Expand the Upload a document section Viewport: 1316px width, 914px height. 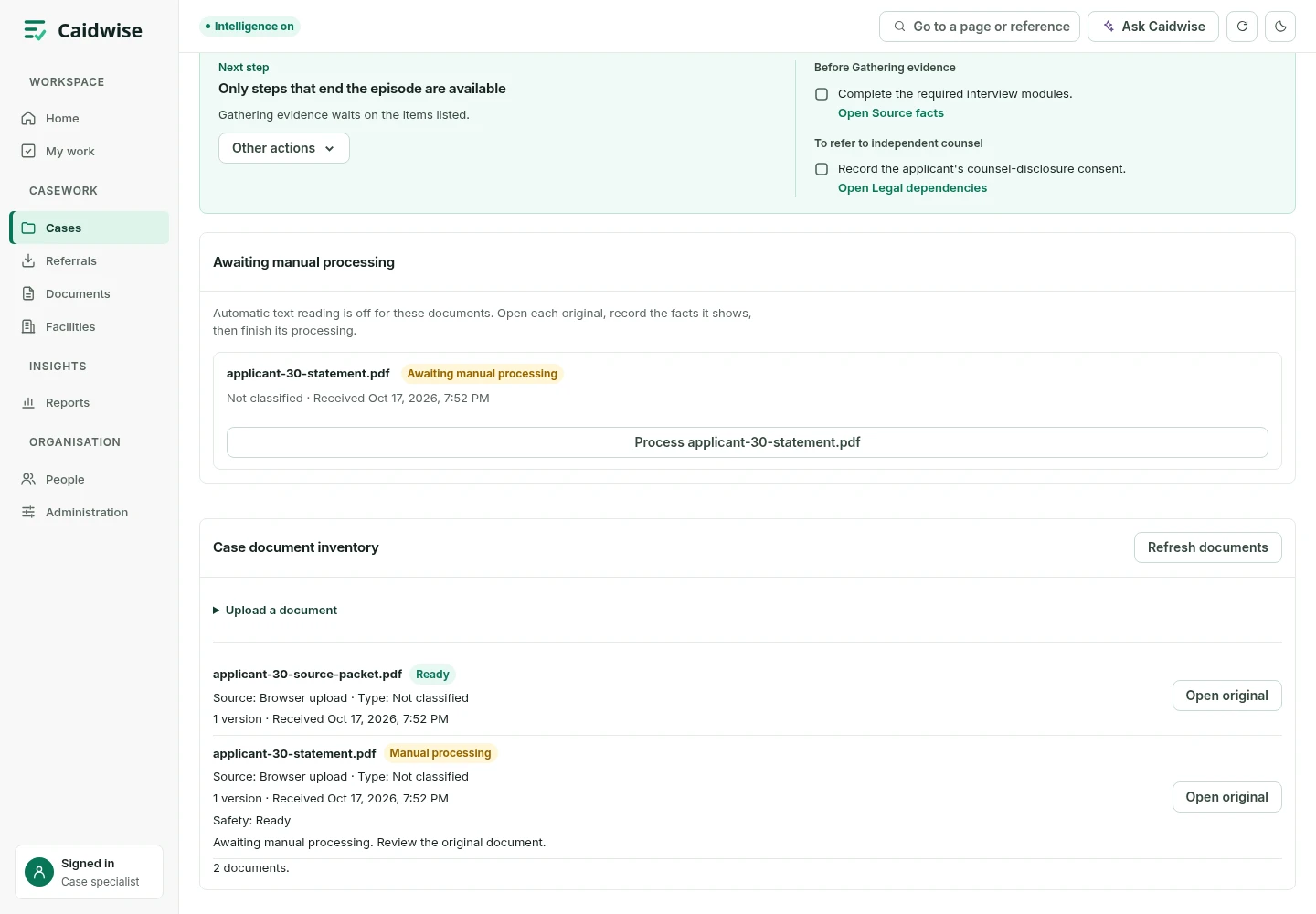click(x=275, y=610)
